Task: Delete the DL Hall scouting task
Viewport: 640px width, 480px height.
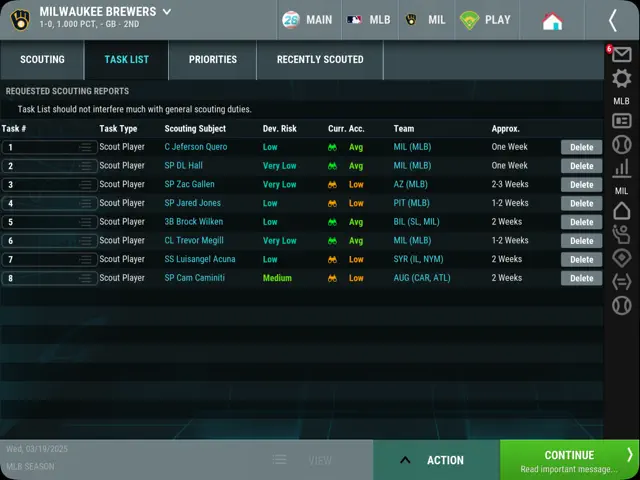Action: pos(581,166)
